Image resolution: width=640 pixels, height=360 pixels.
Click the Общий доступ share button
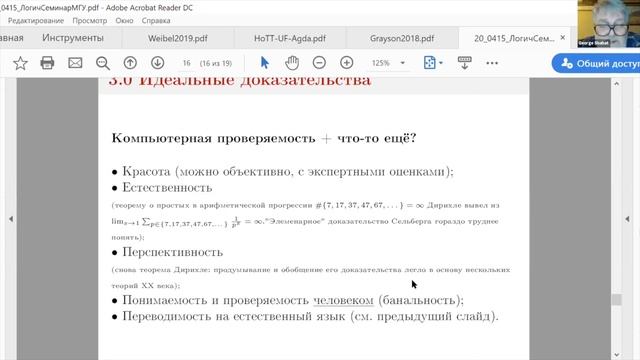(x=596, y=63)
